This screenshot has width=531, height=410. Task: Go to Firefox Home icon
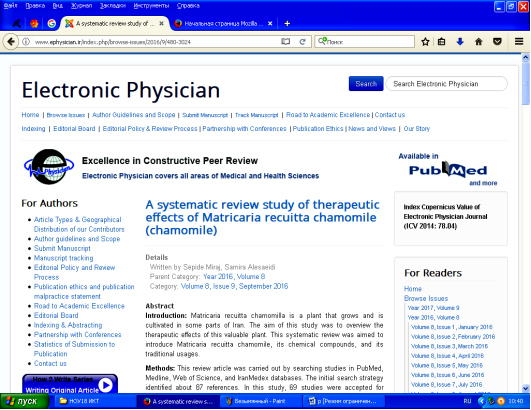(479, 42)
